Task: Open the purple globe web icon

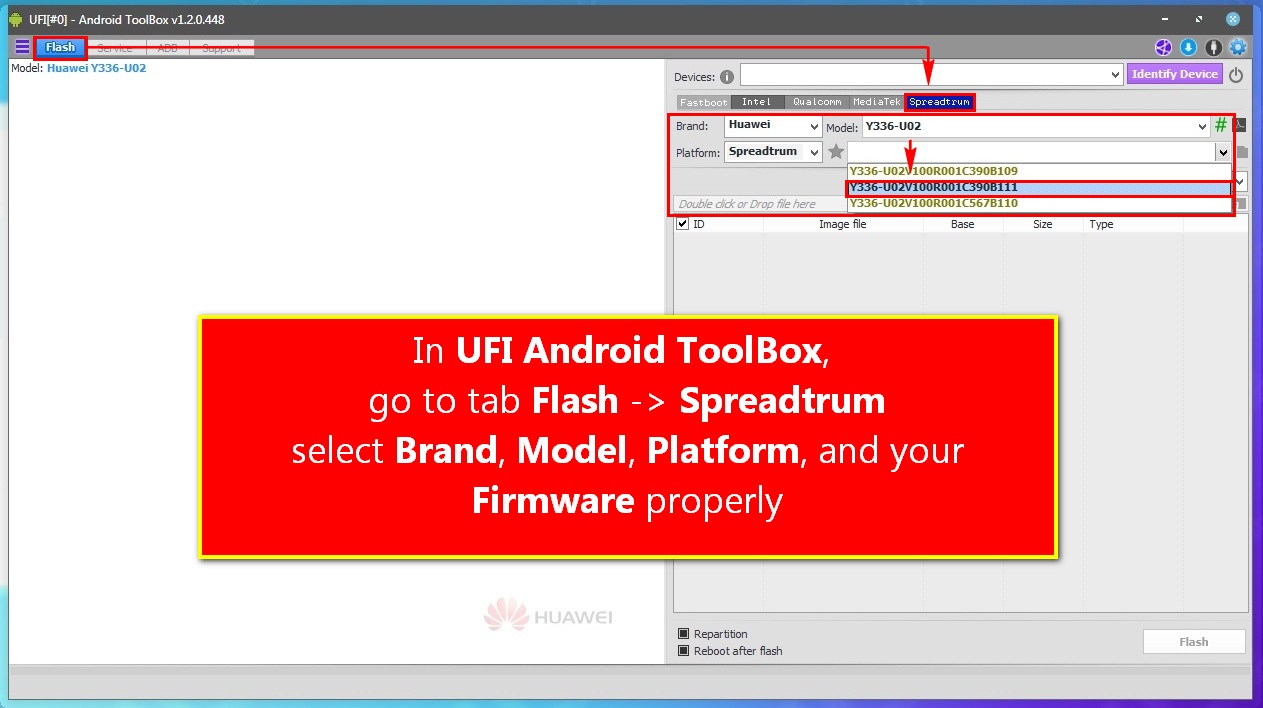Action: click(1163, 47)
